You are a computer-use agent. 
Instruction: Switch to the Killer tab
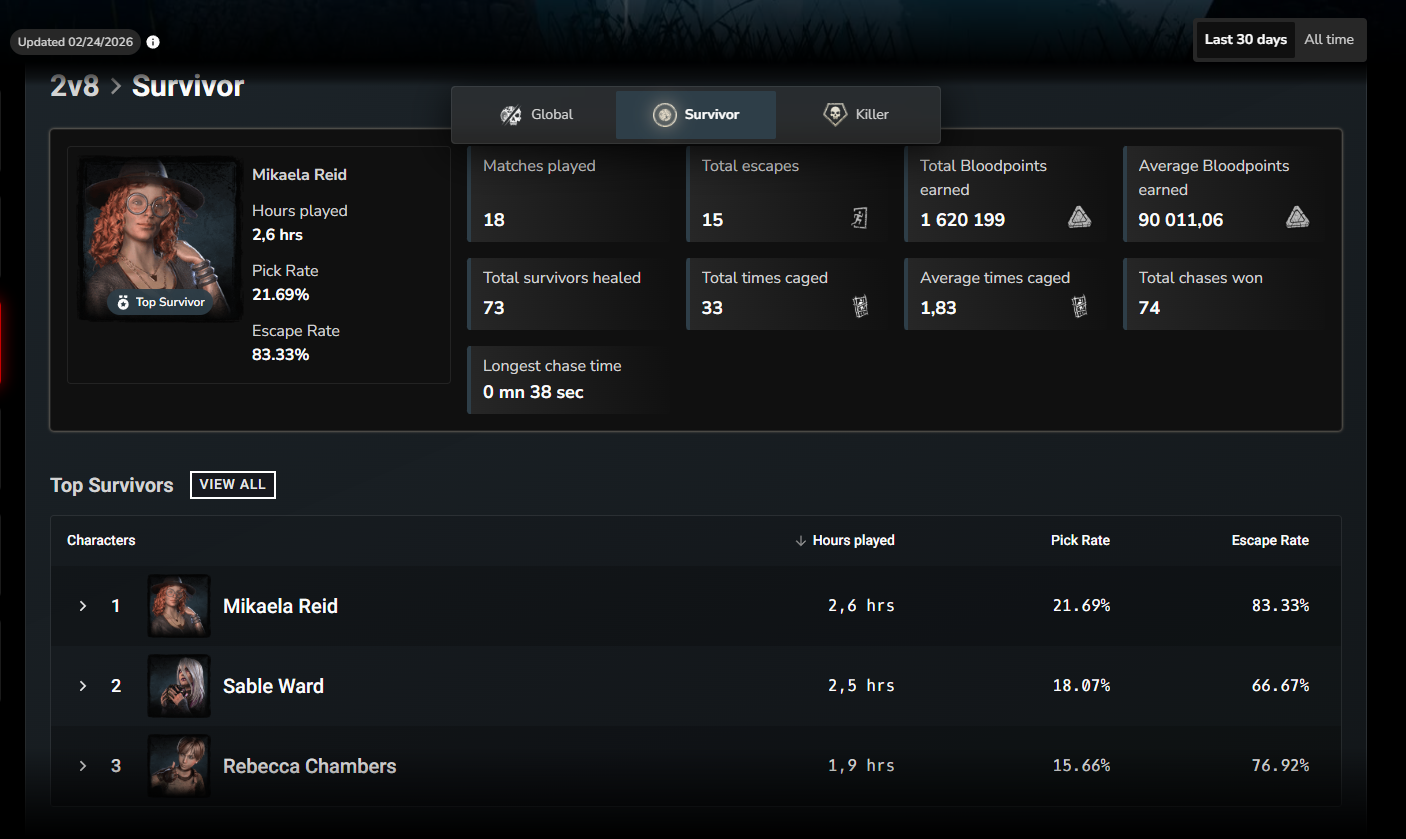point(855,114)
